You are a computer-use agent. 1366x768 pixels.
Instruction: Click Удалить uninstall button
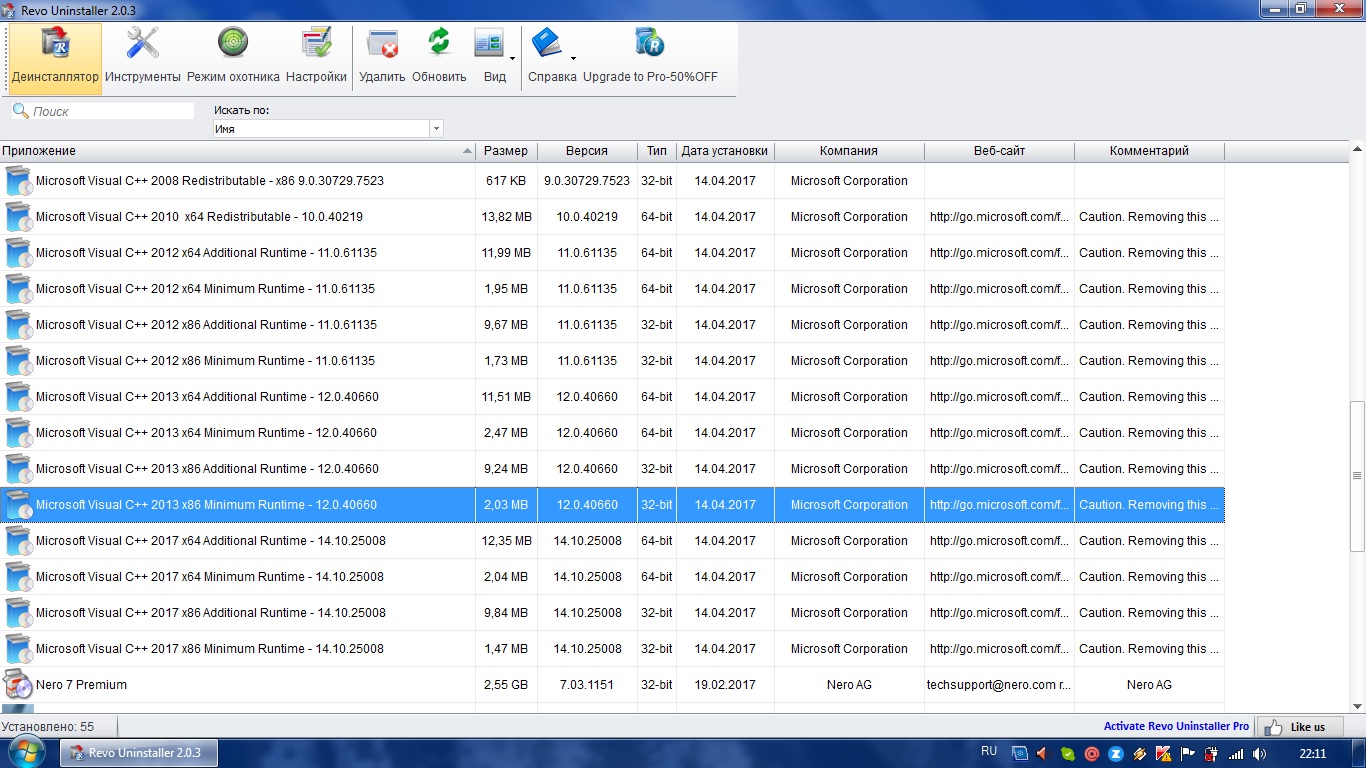(382, 58)
